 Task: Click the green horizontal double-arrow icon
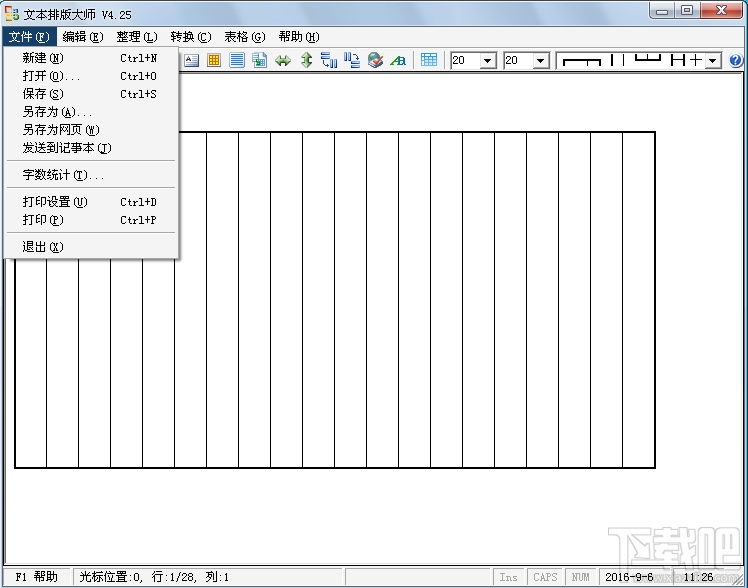click(283, 61)
